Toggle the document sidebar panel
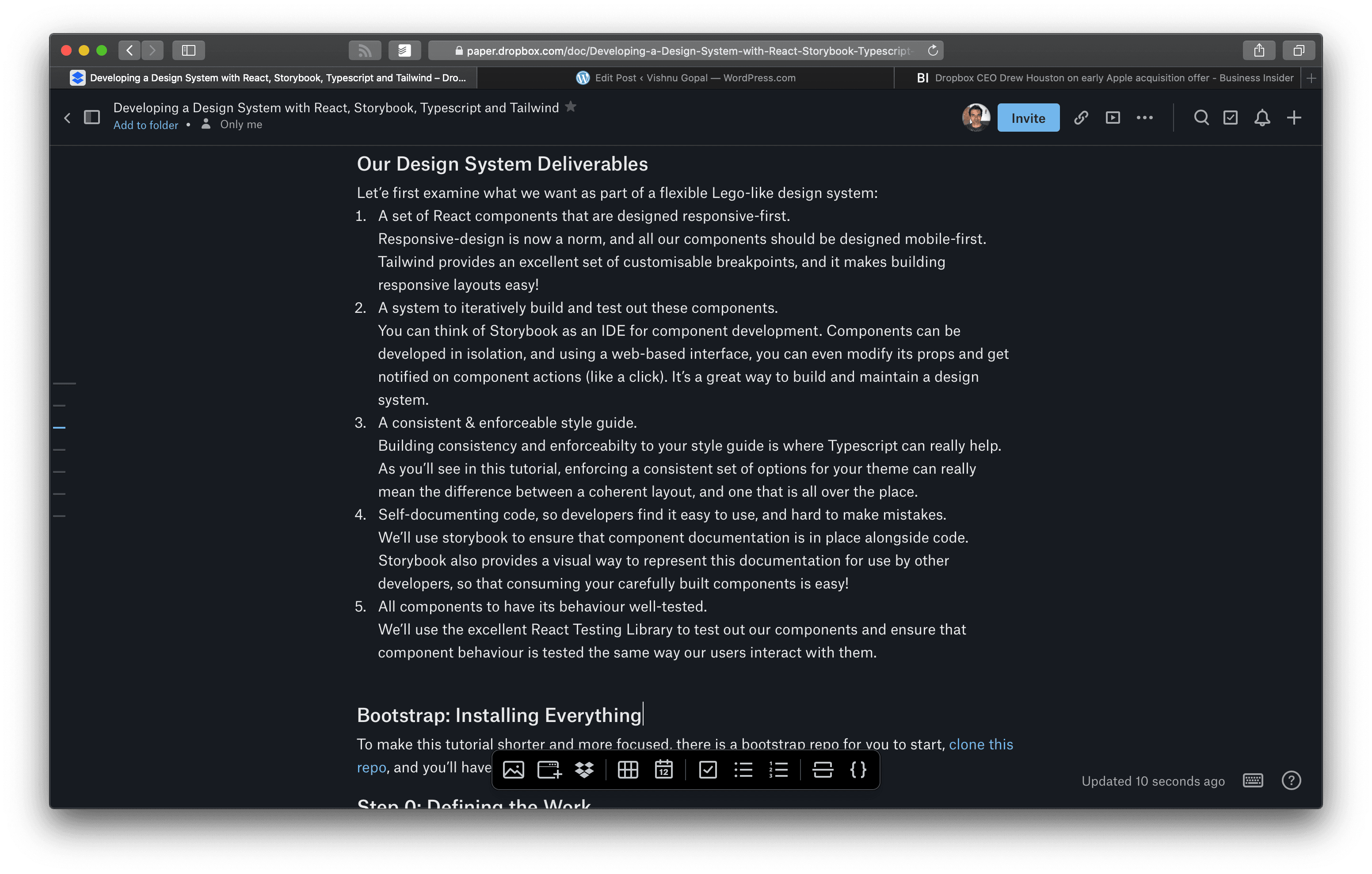 (92, 118)
